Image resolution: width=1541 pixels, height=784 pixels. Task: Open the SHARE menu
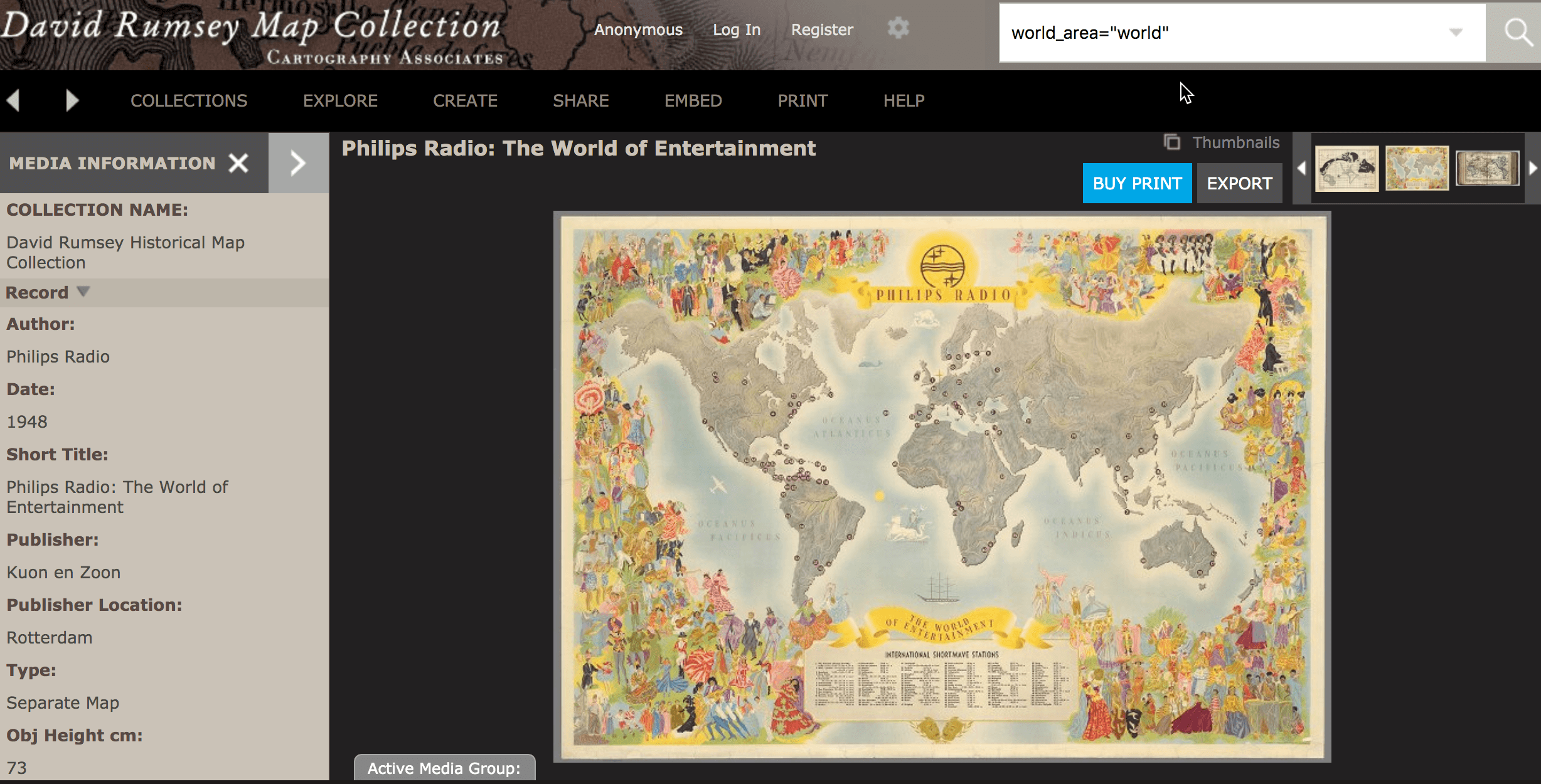pyautogui.click(x=580, y=100)
